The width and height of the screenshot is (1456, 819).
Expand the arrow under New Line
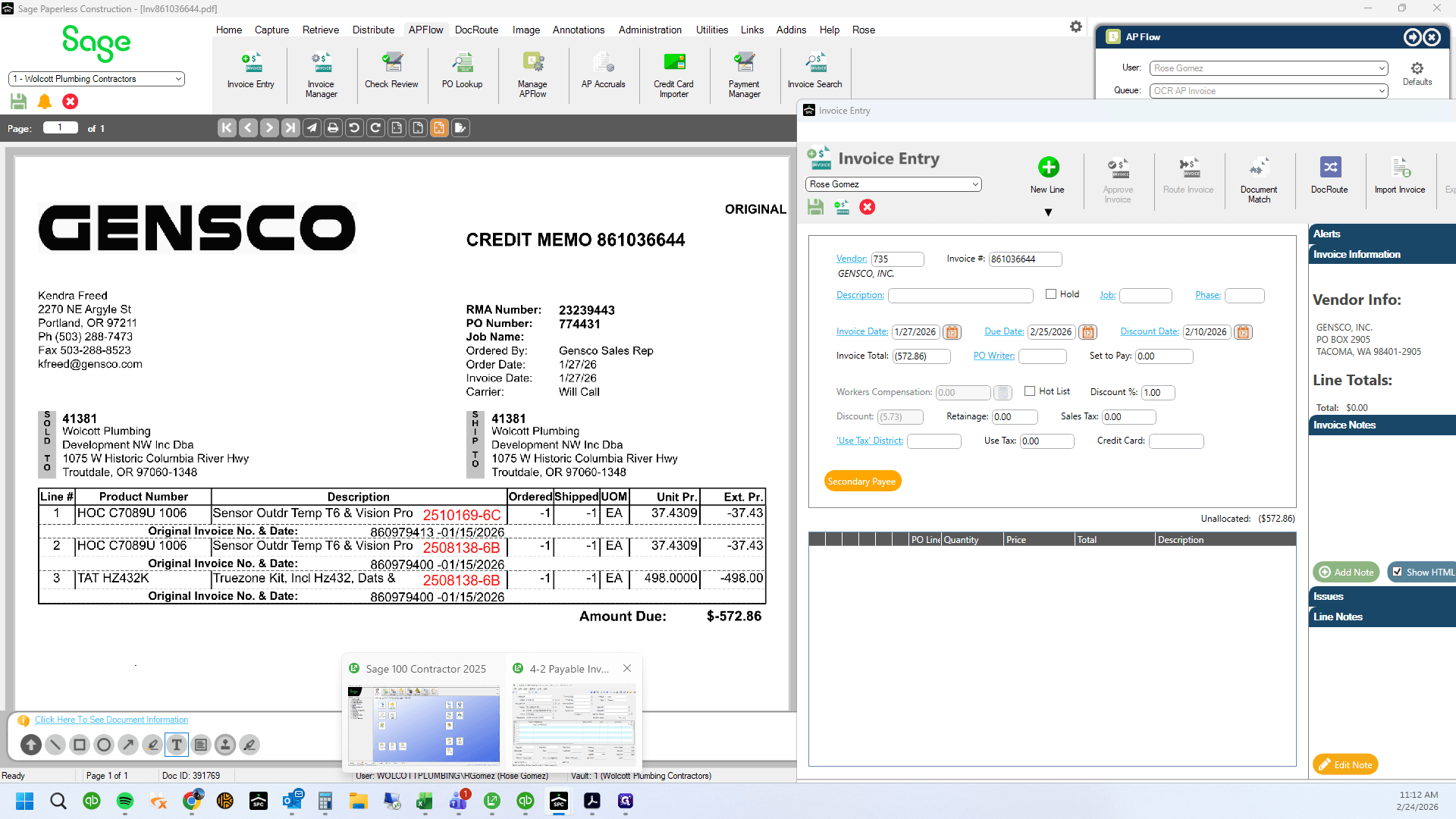(1048, 212)
